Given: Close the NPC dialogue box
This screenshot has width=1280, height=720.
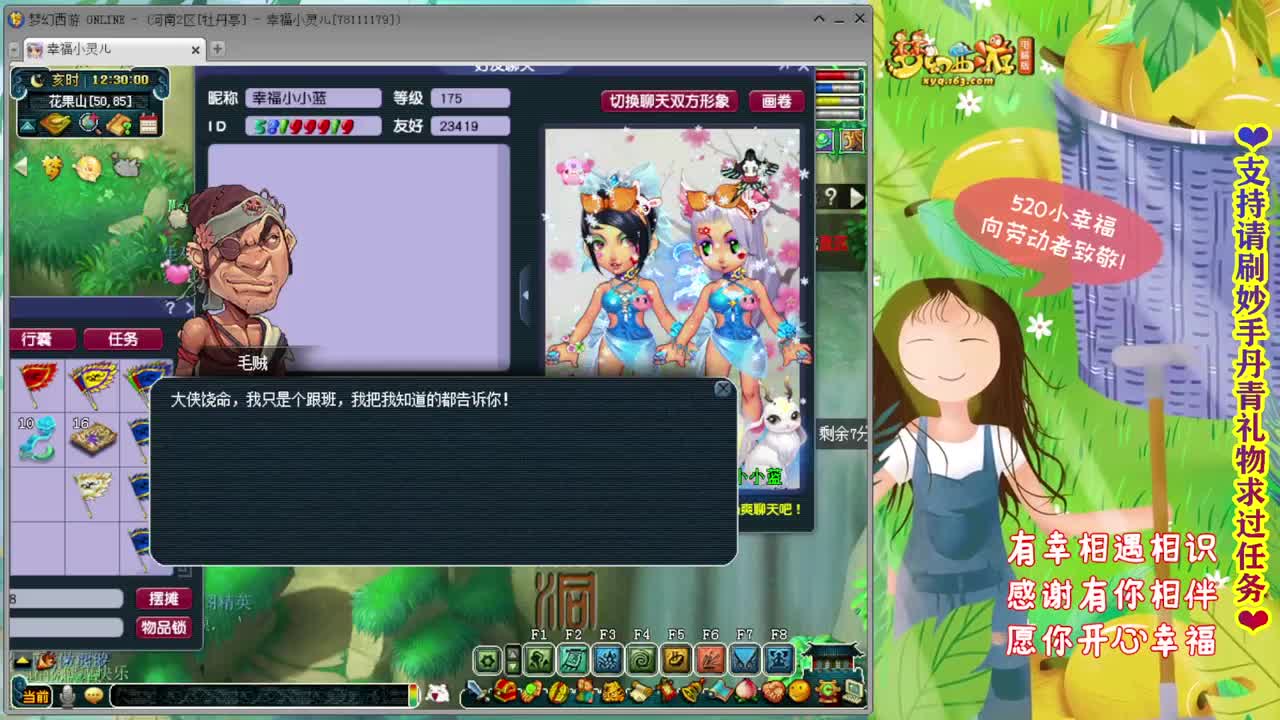Looking at the screenshot, I should pos(723,389).
